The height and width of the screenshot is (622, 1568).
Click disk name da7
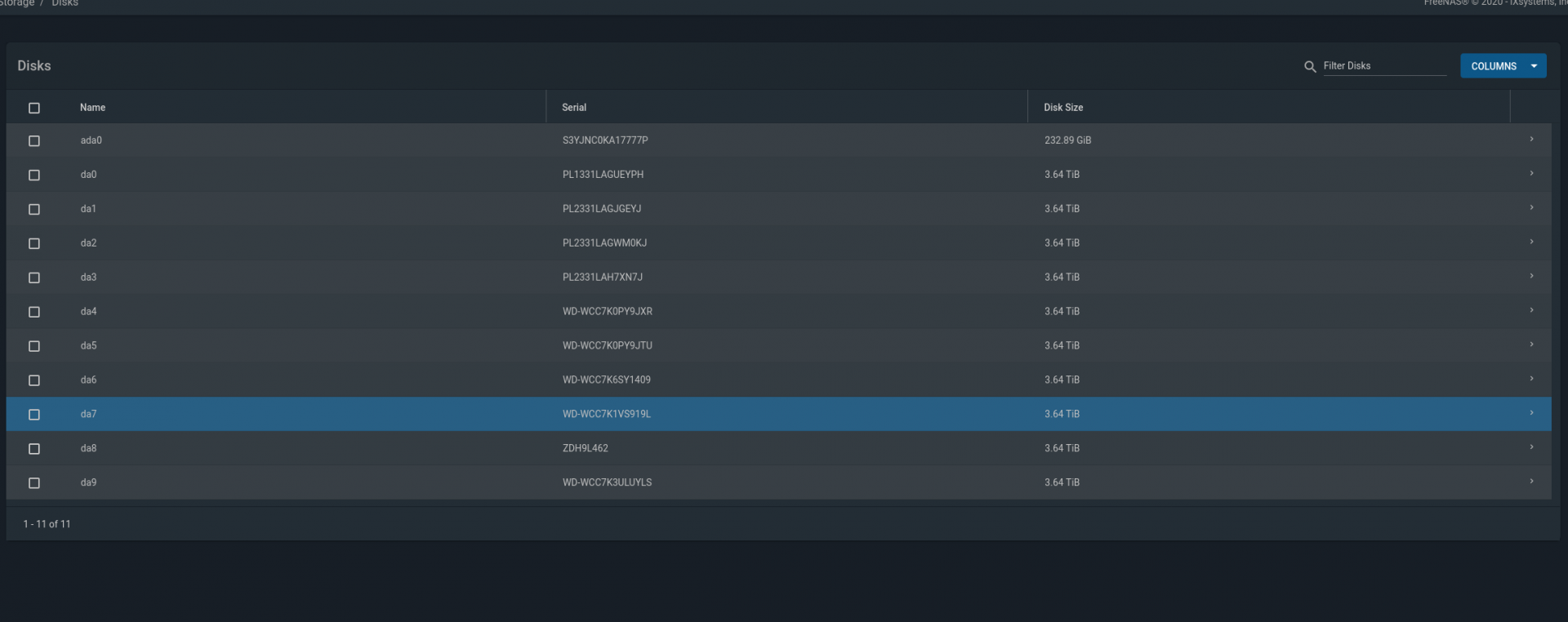coord(88,415)
